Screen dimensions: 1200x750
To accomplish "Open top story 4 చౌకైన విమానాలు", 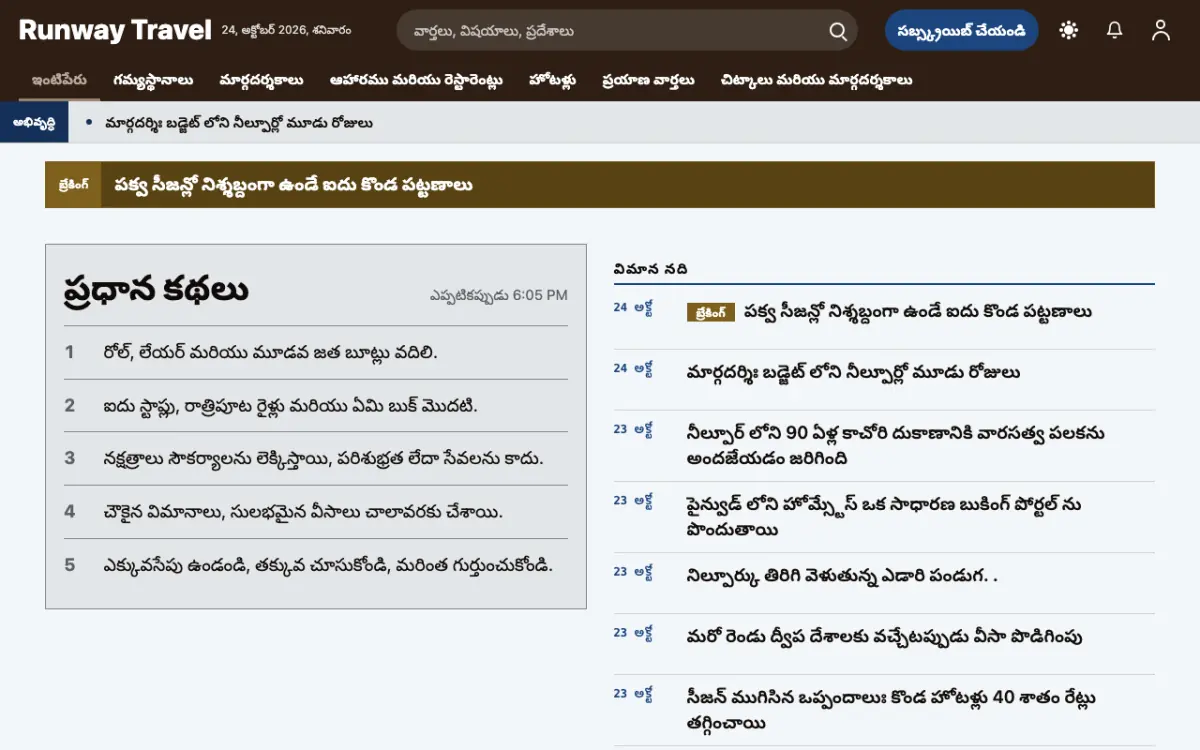I will pos(302,512).
